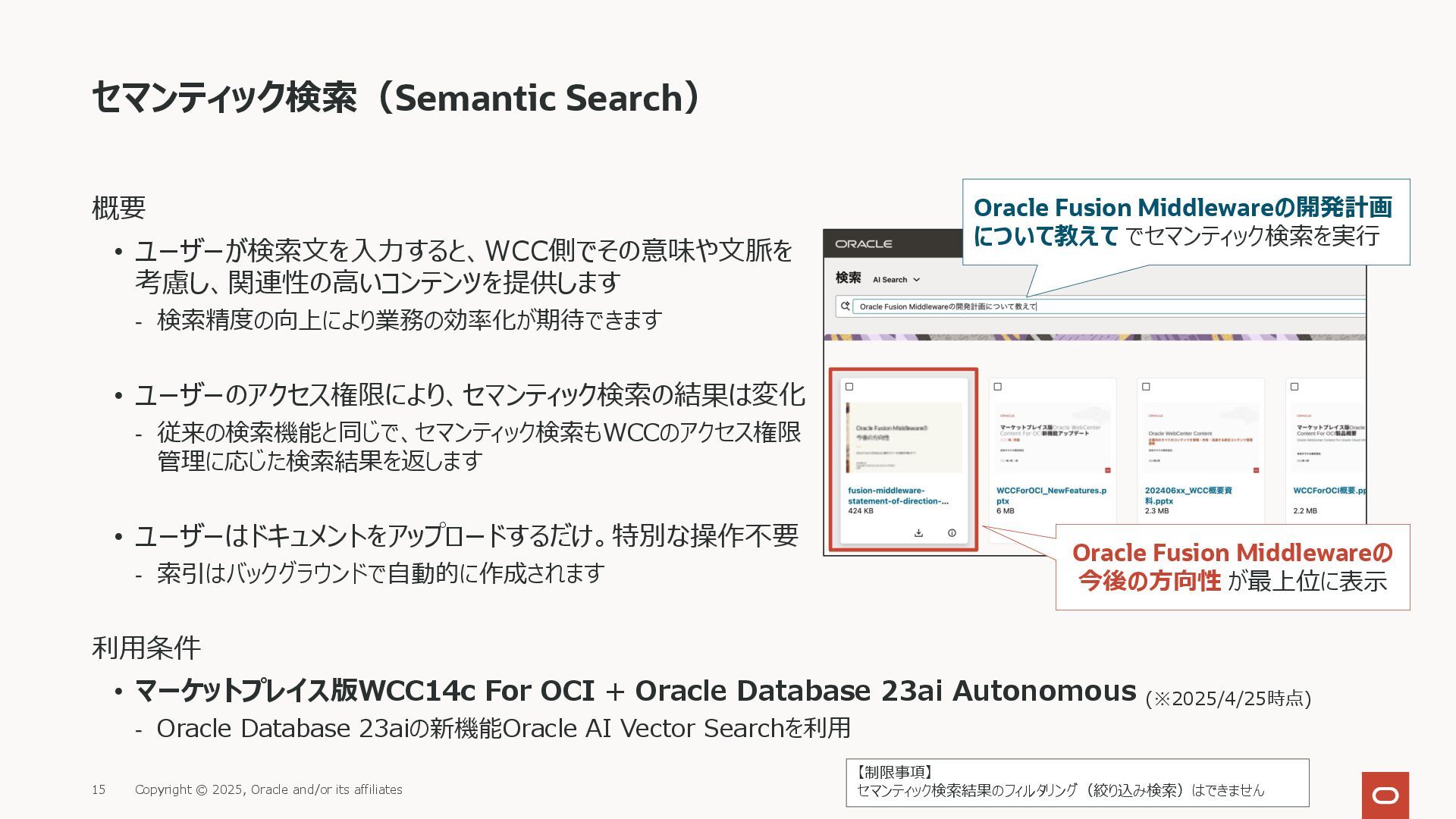Viewport: 1456px width, 819px height.
Task: Select checkbox on 202406xx_WCC概要資料.pptx card
Action: click(1146, 387)
